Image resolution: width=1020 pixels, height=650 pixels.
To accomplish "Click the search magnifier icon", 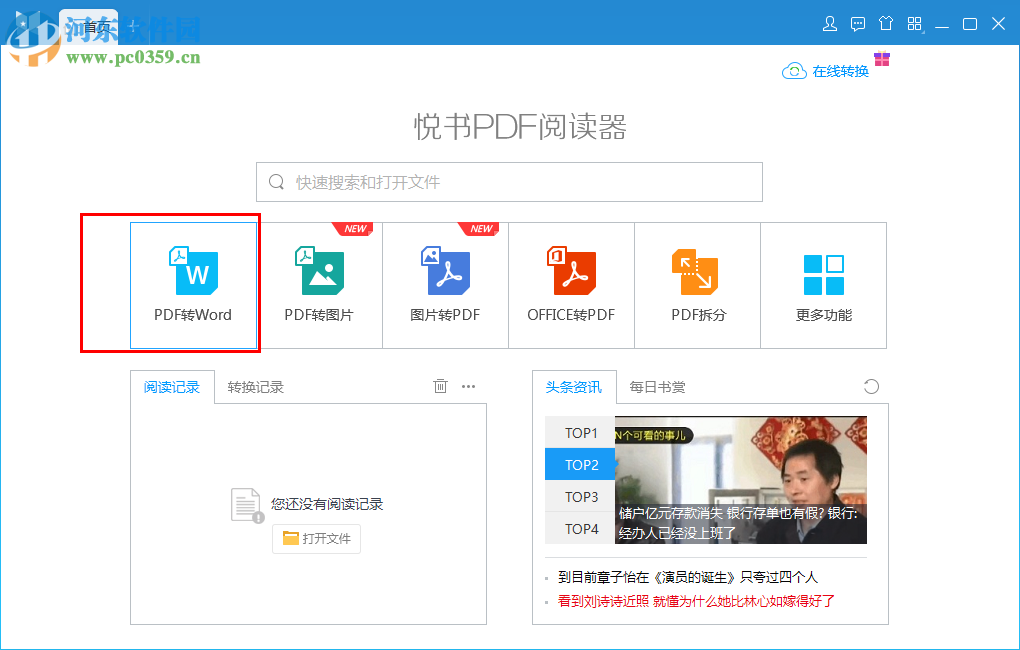I will (x=276, y=182).
